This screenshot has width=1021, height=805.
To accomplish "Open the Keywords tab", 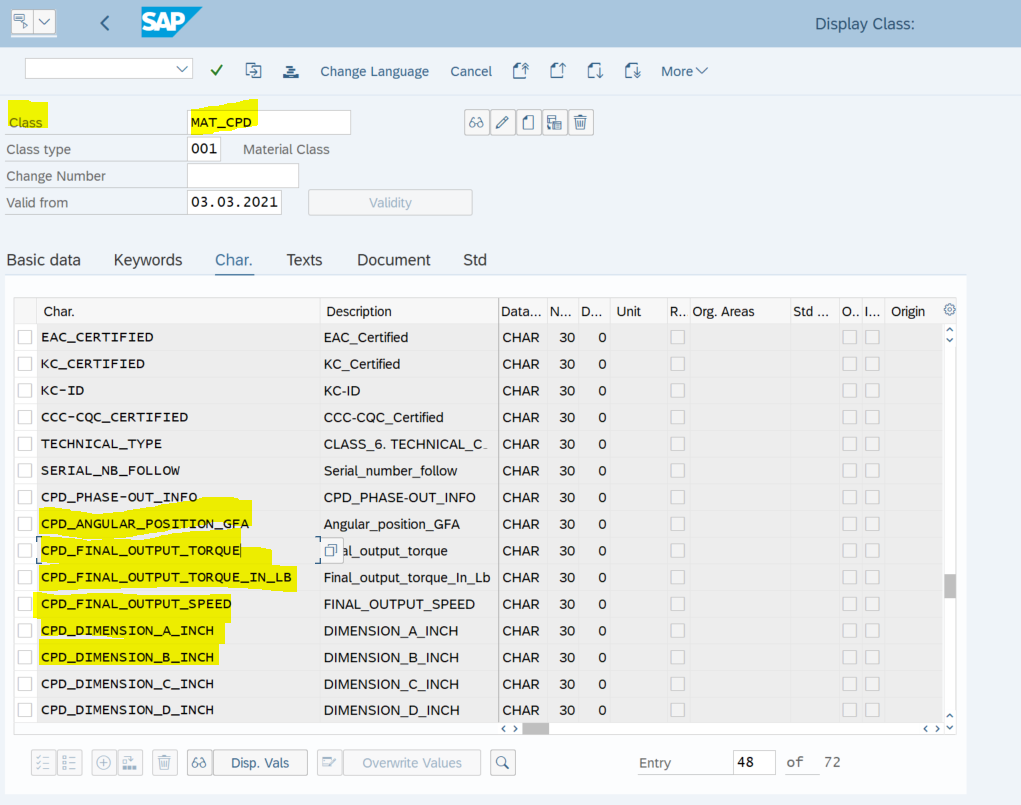I will pyautogui.click(x=148, y=260).
